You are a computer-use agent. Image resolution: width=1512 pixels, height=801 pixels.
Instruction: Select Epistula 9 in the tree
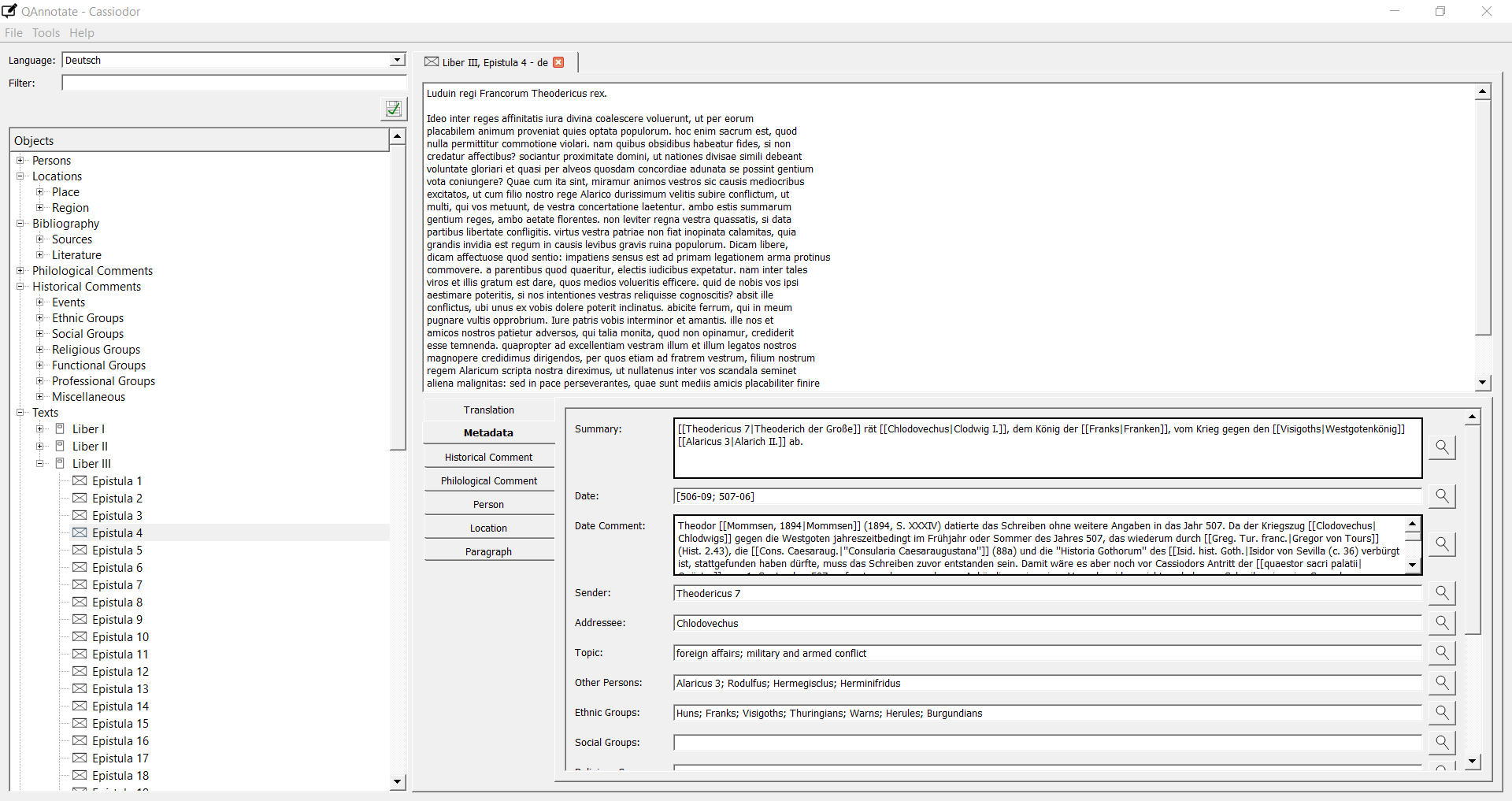click(x=117, y=620)
